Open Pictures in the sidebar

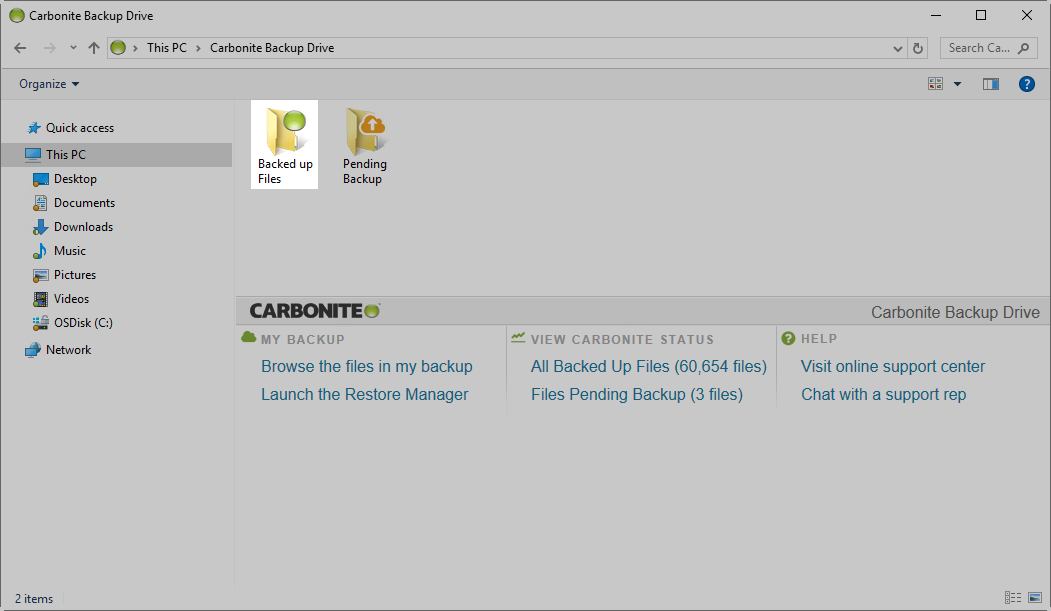coord(75,275)
